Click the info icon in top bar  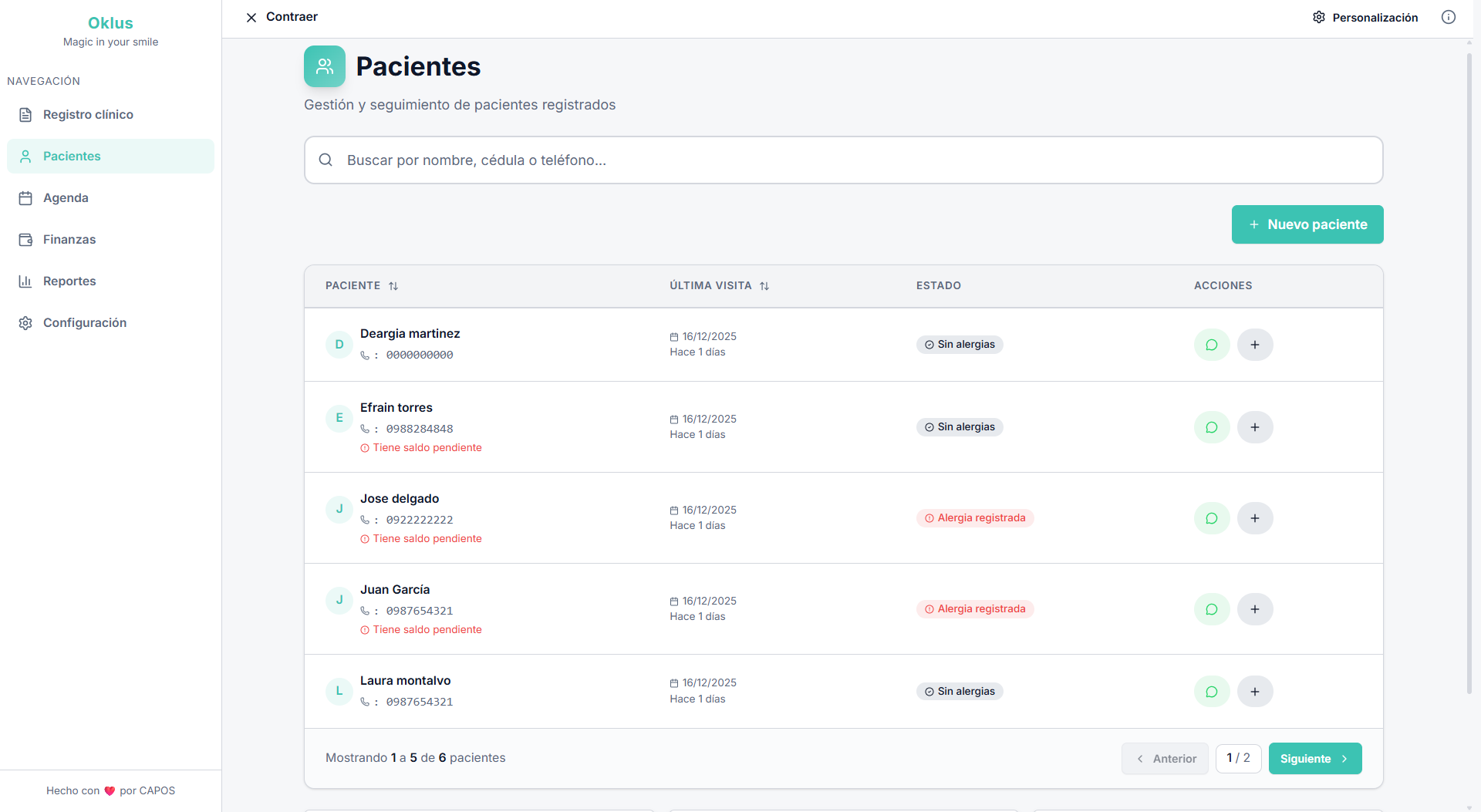(x=1448, y=17)
